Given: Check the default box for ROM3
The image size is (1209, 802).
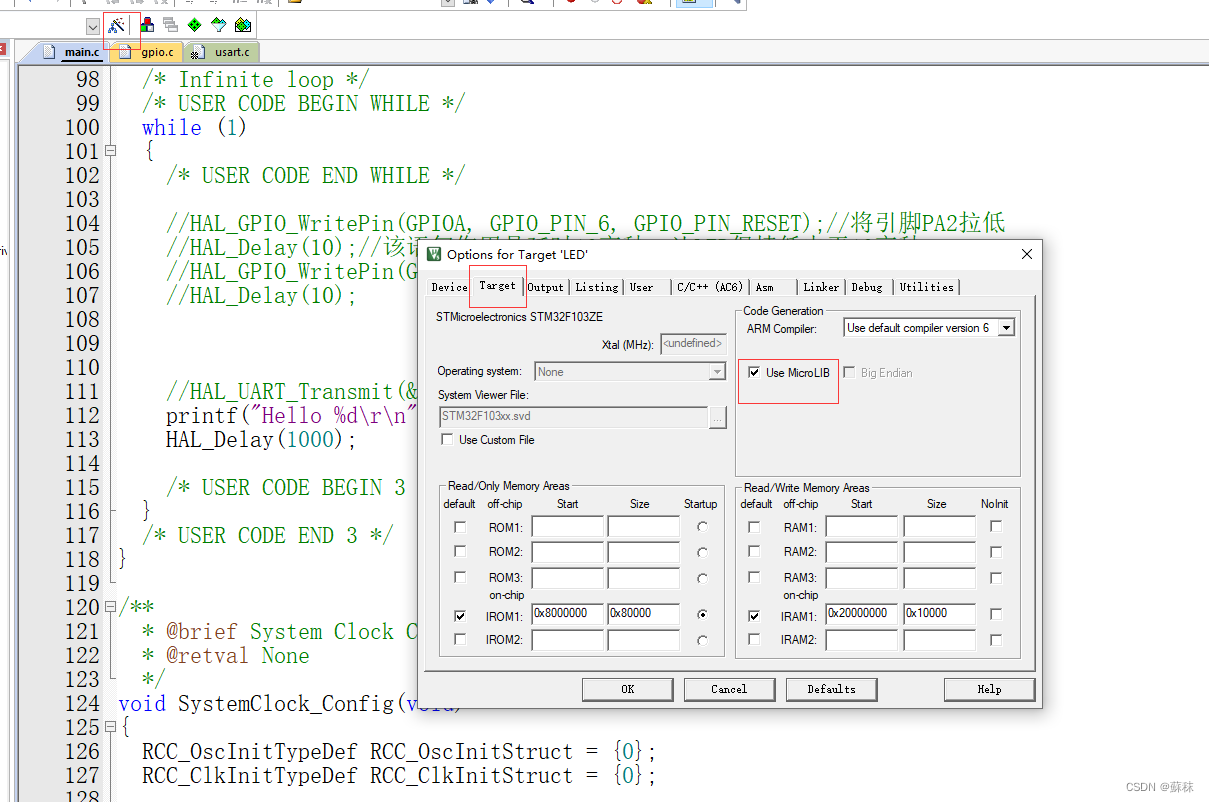Looking at the screenshot, I should pos(460,578).
